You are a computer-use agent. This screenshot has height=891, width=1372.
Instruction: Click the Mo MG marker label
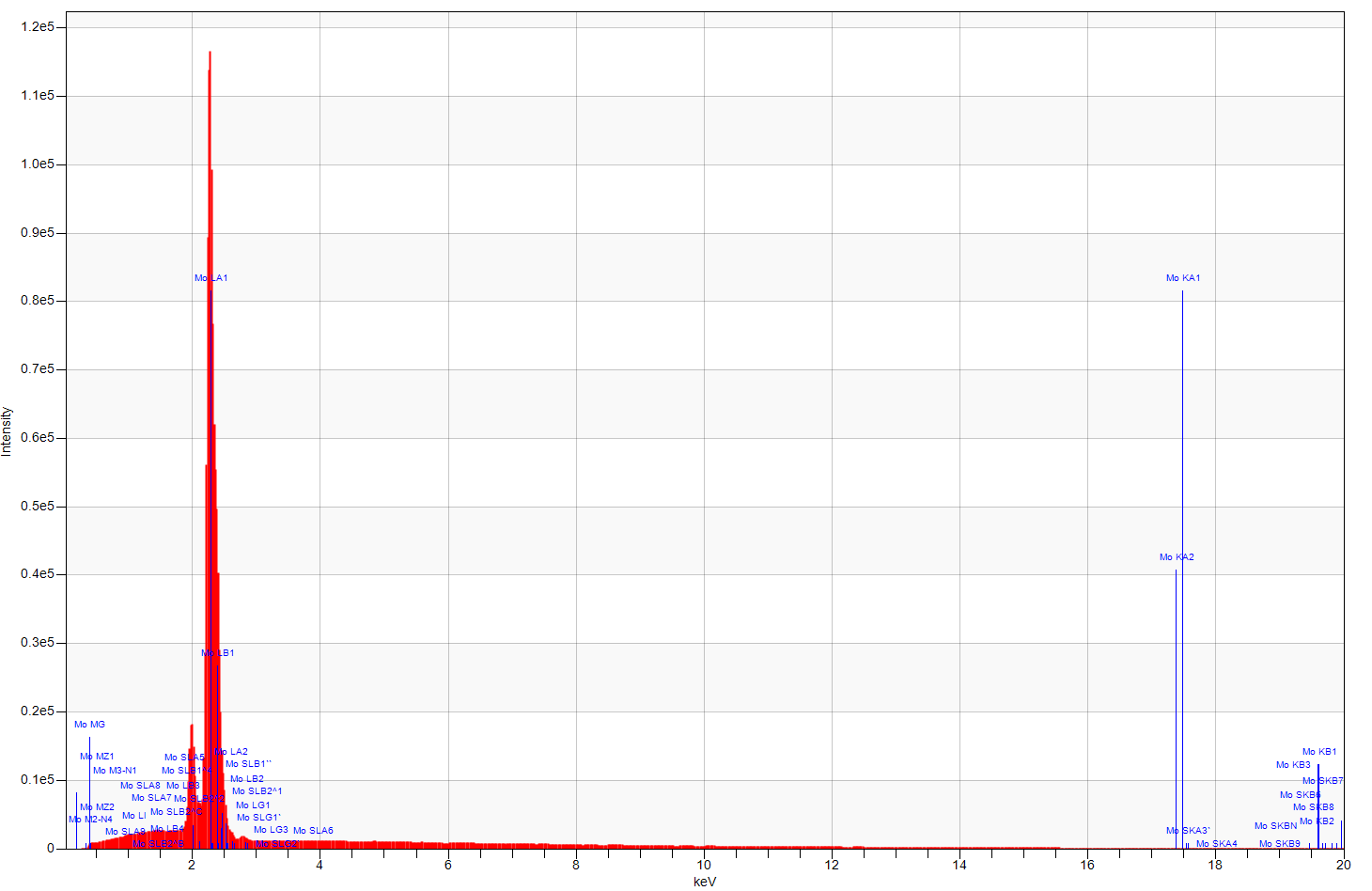[x=89, y=725]
